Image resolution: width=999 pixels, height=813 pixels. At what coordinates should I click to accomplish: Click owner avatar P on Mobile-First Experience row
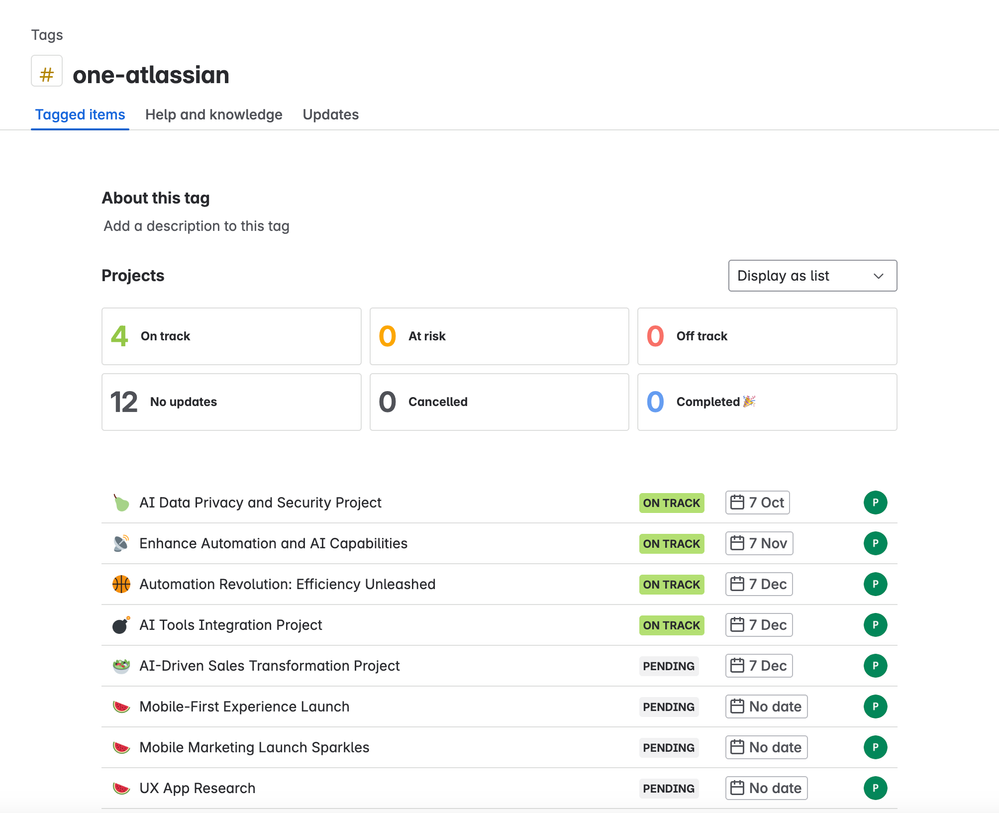875,707
